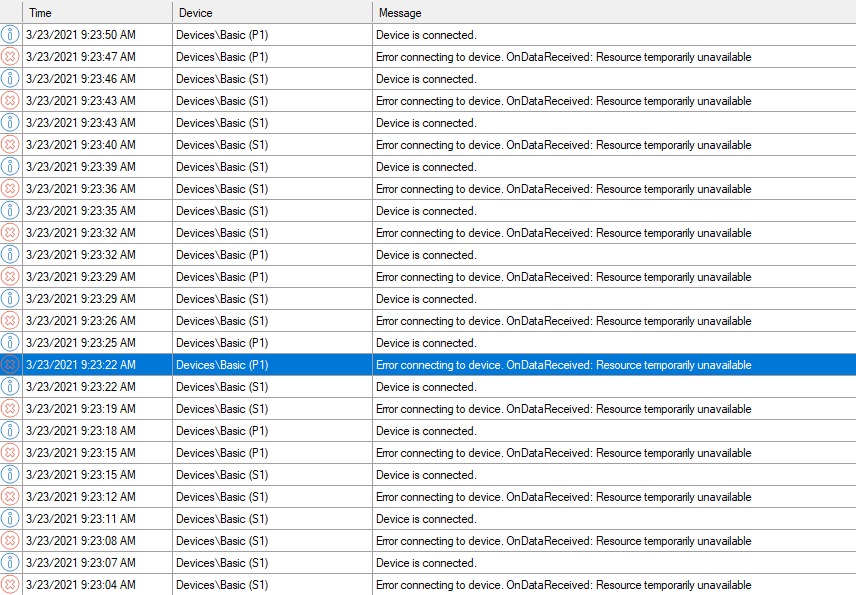
Task: Click the 'Device is connected.' message at 9:23:35 AM
Action: point(426,211)
